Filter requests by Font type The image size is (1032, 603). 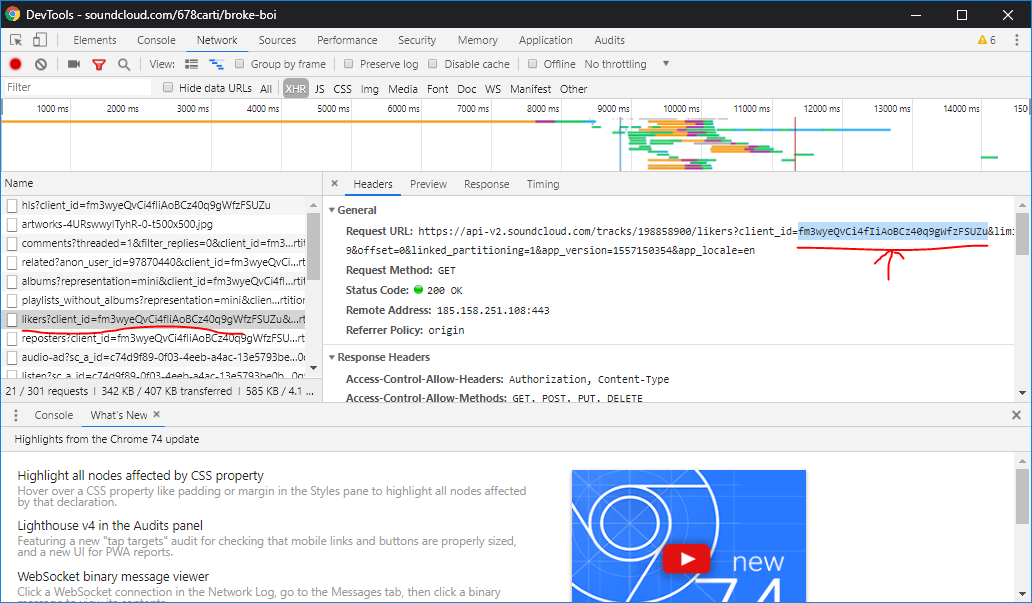pos(437,88)
